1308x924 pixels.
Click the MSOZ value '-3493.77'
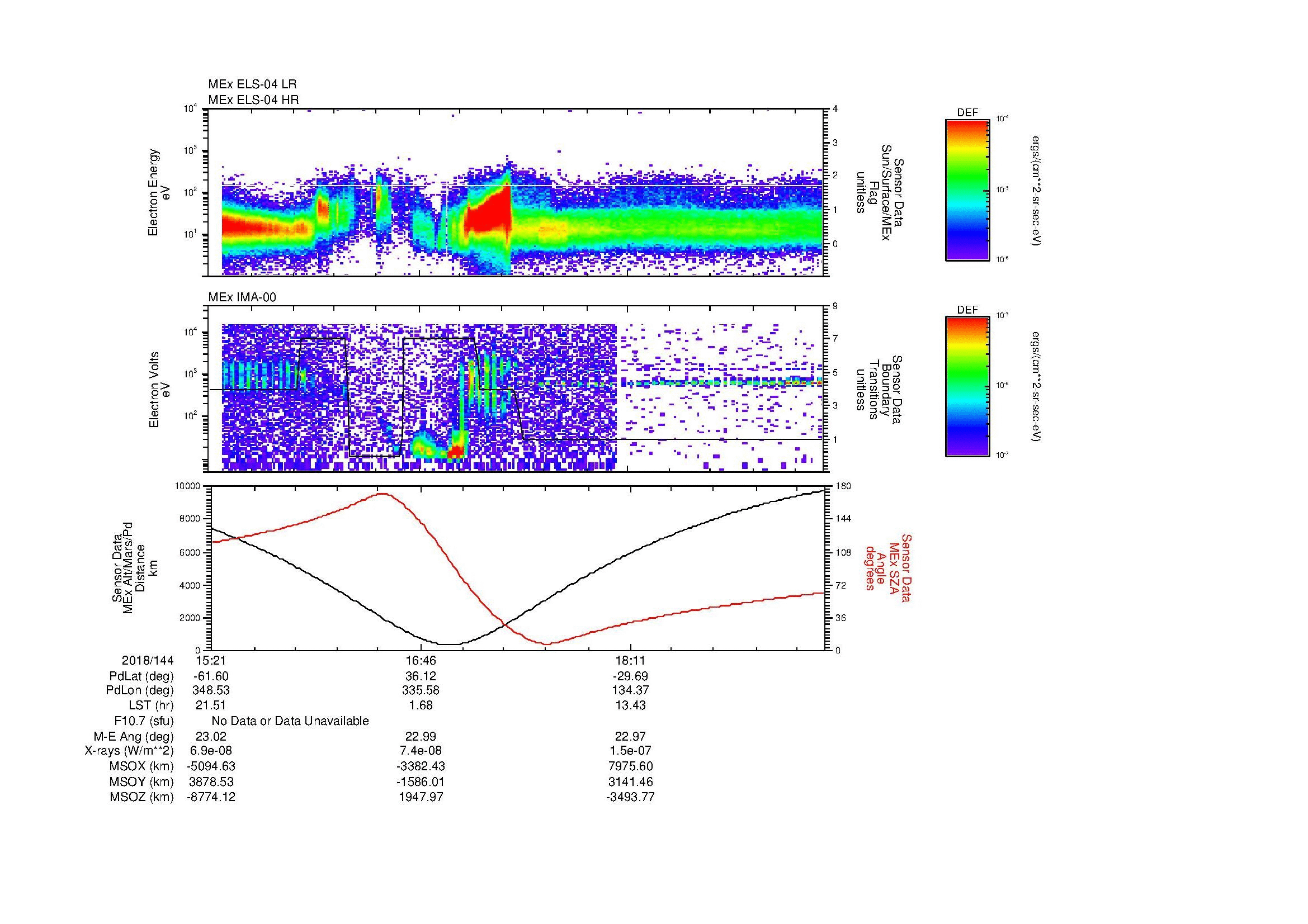pos(631,797)
